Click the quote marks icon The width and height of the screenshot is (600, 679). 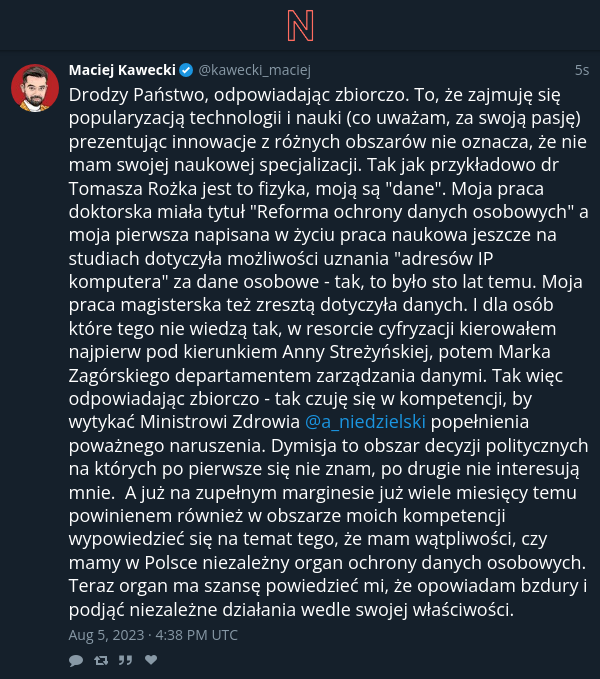[x=126, y=660]
